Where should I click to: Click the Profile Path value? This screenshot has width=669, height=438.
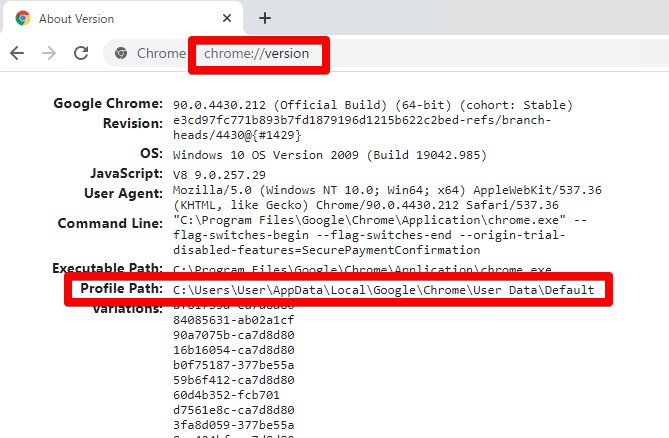coord(384,290)
